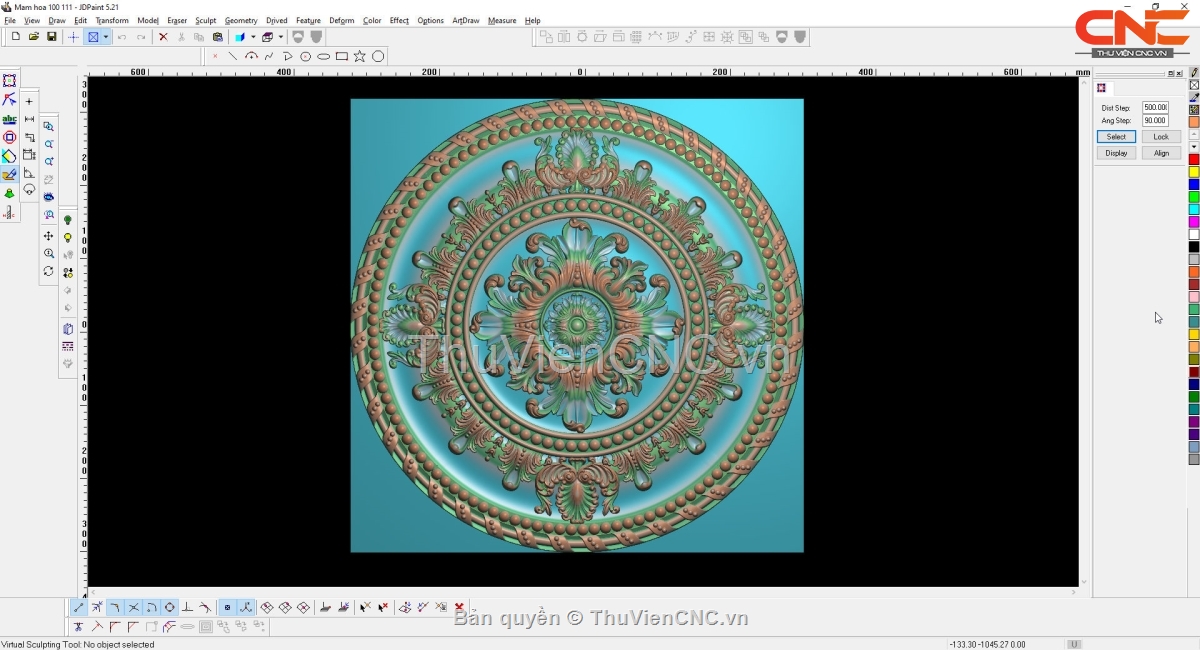The height and width of the screenshot is (650, 1200).
Task: Toggle the endpoint snap button
Action: (x=79, y=607)
